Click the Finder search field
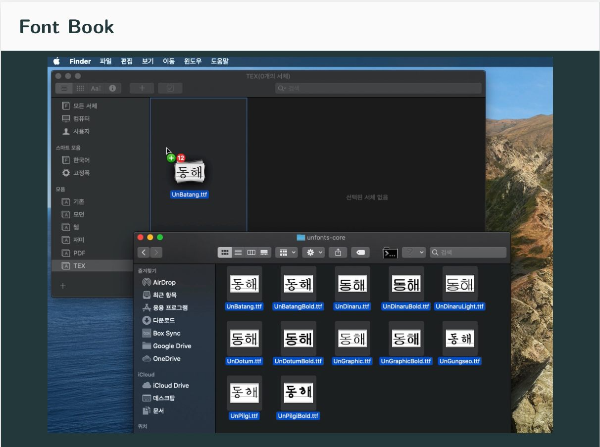The height and width of the screenshot is (447, 600). [x=468, y=253]
